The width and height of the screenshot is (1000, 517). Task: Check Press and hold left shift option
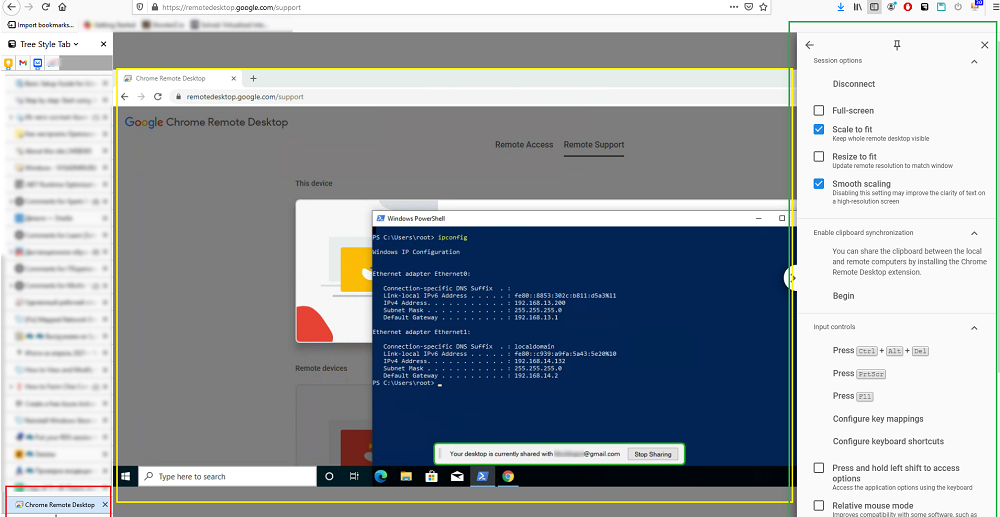point(819,468)
